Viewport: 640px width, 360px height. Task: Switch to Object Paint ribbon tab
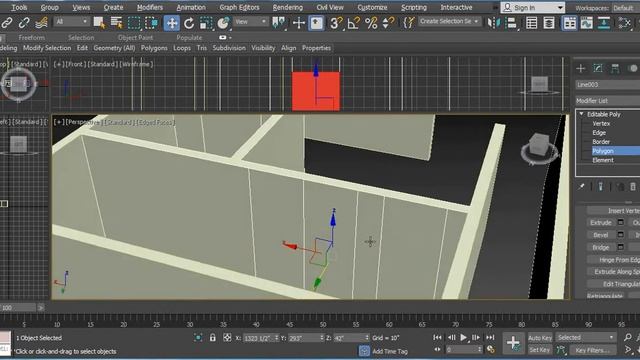coord(135,38)
